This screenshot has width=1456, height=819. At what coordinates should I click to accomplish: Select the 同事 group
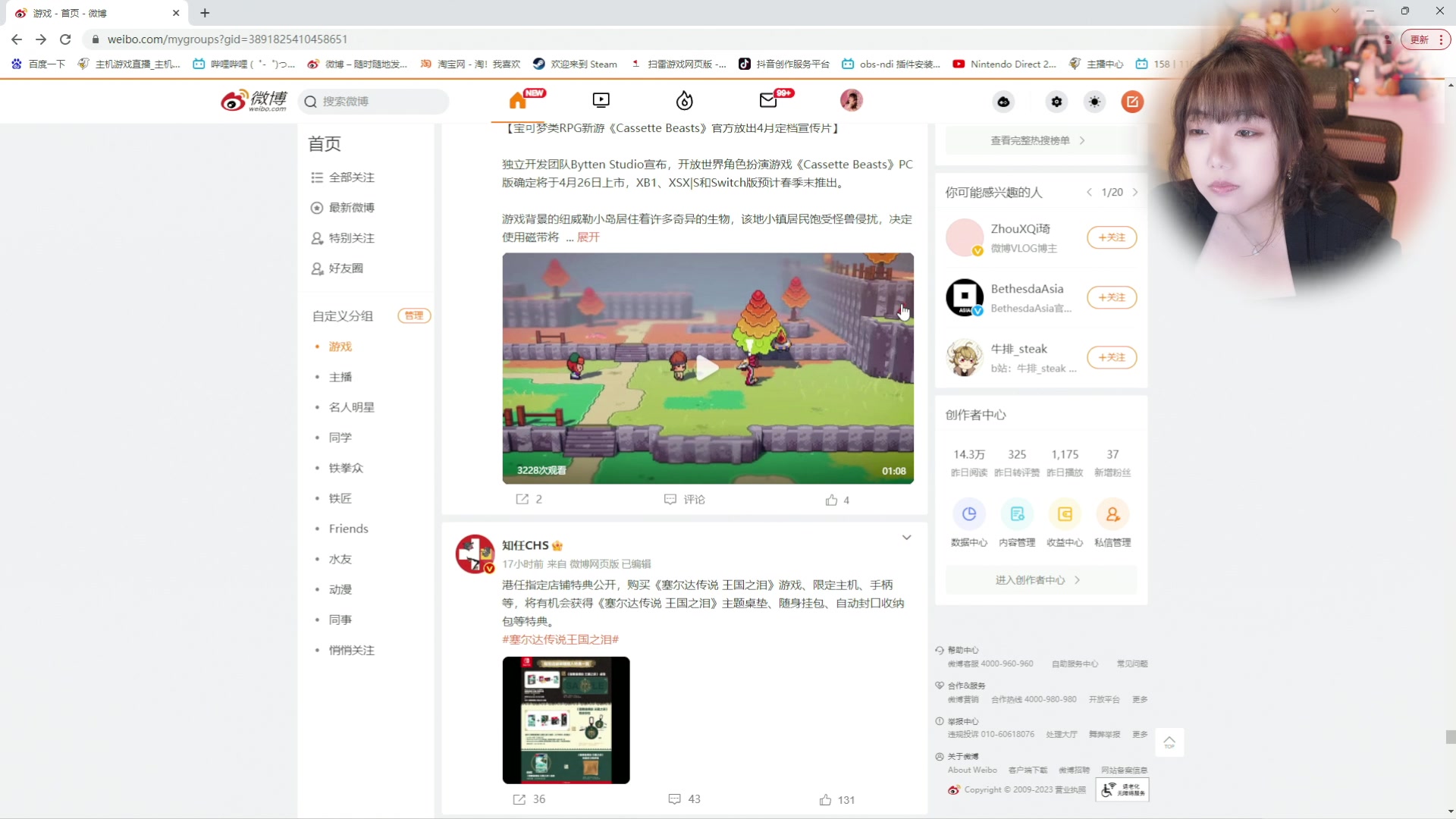tap(340, 620)
